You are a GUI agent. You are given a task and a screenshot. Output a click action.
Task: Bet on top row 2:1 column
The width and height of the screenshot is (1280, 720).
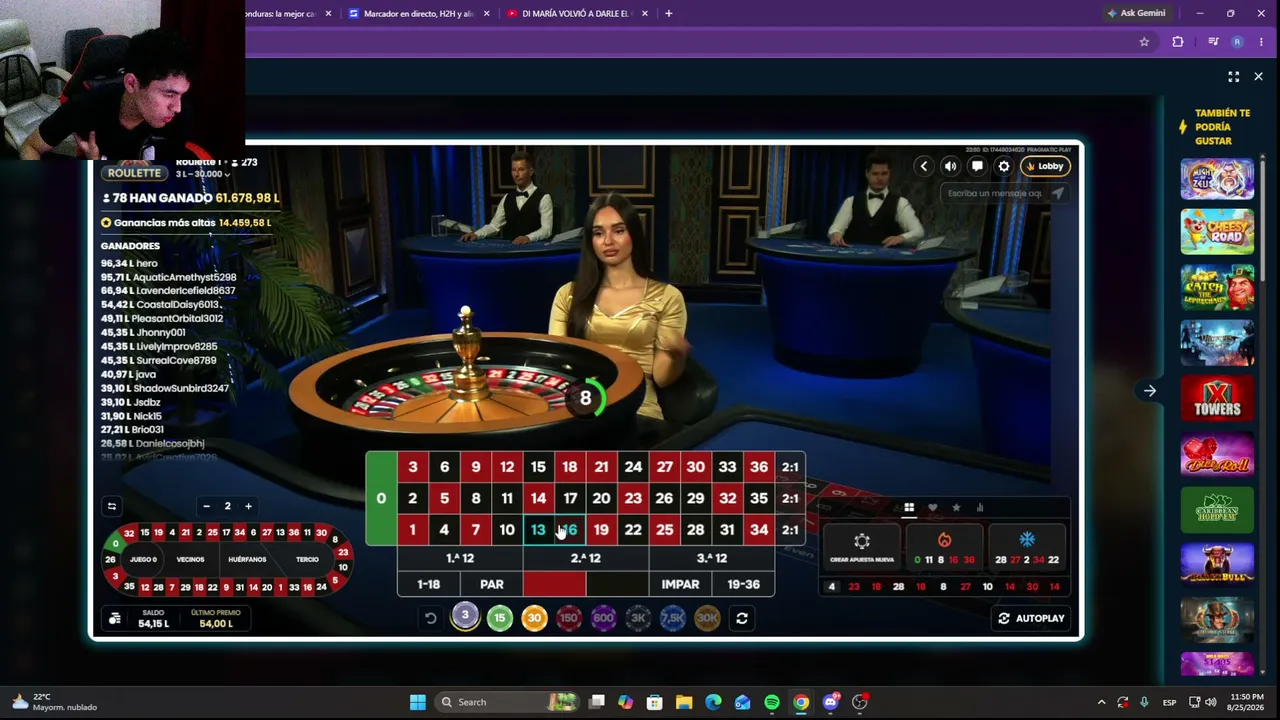point(790,467)
